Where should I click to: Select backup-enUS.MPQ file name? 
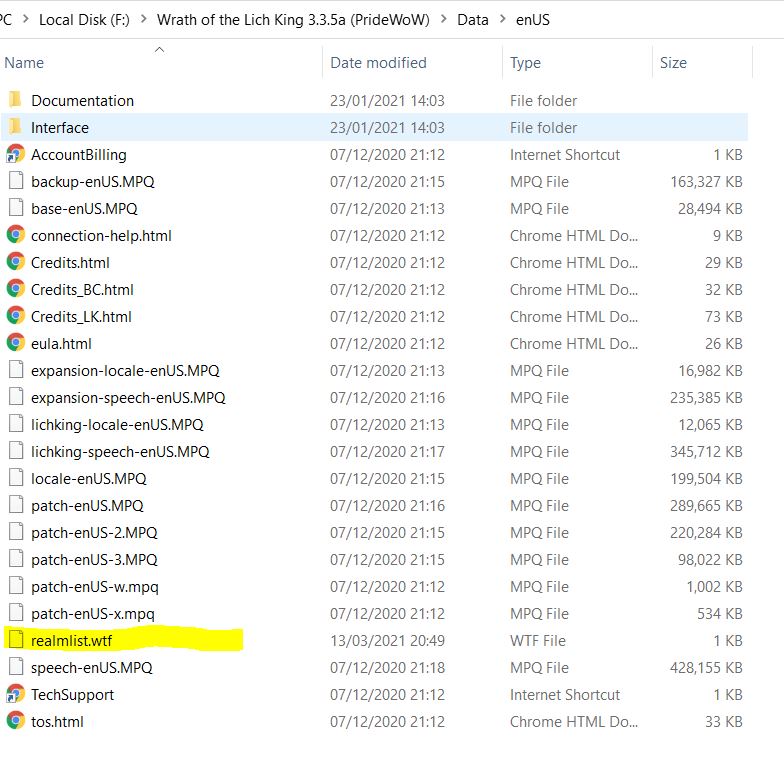tap(92, 182)
